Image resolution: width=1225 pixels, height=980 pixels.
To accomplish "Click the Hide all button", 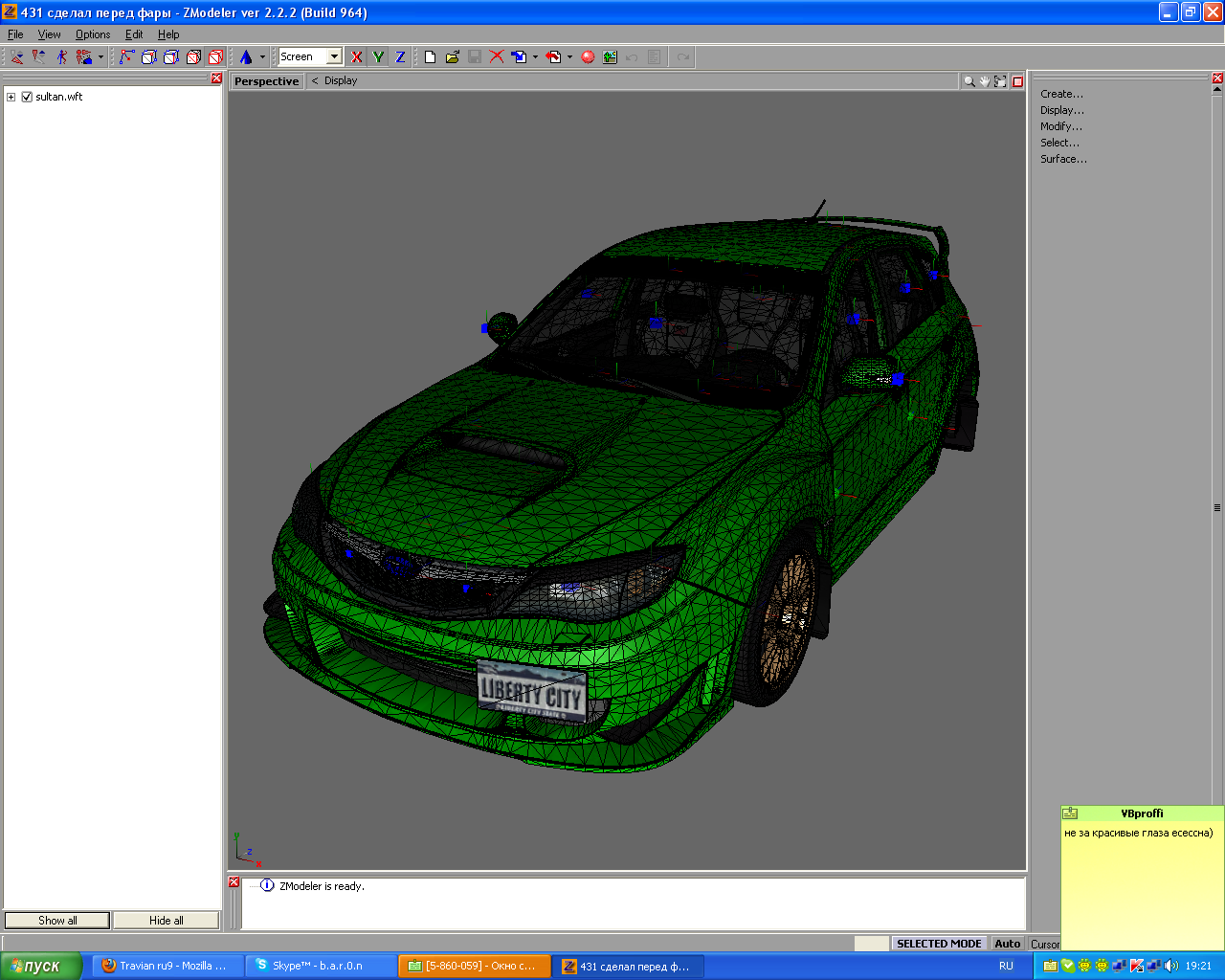I will click(166, 921).
